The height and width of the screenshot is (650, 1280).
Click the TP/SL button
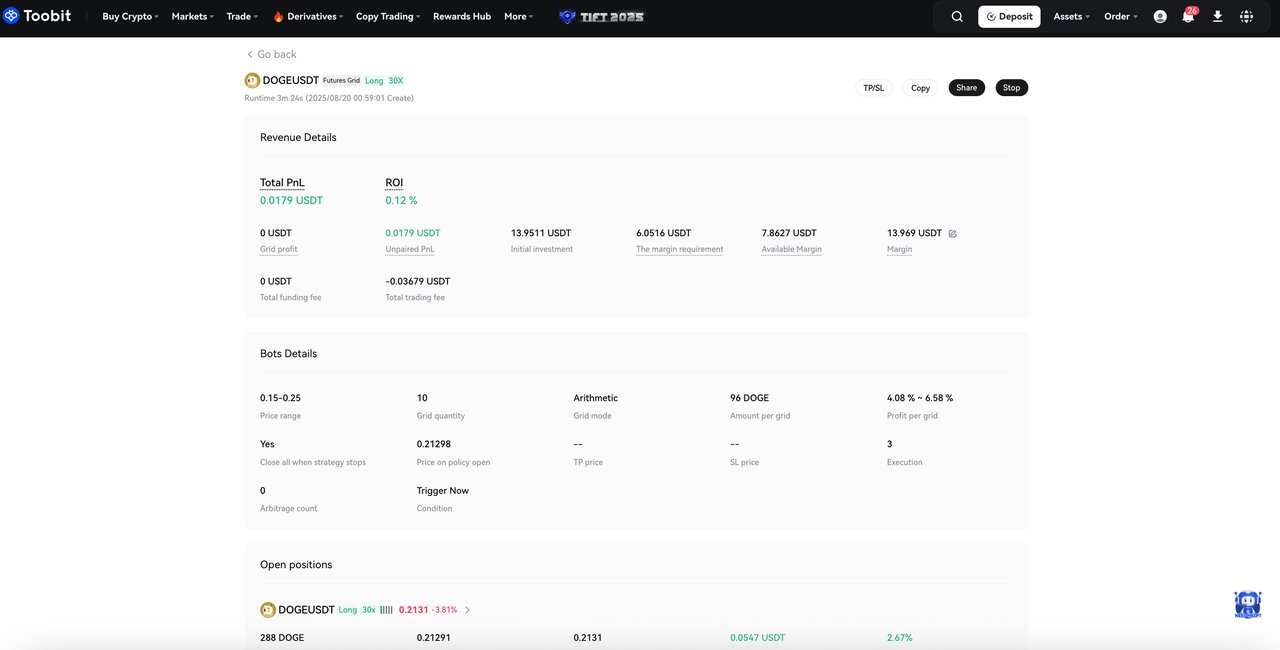pyautogui.click(x=873, y=88)
